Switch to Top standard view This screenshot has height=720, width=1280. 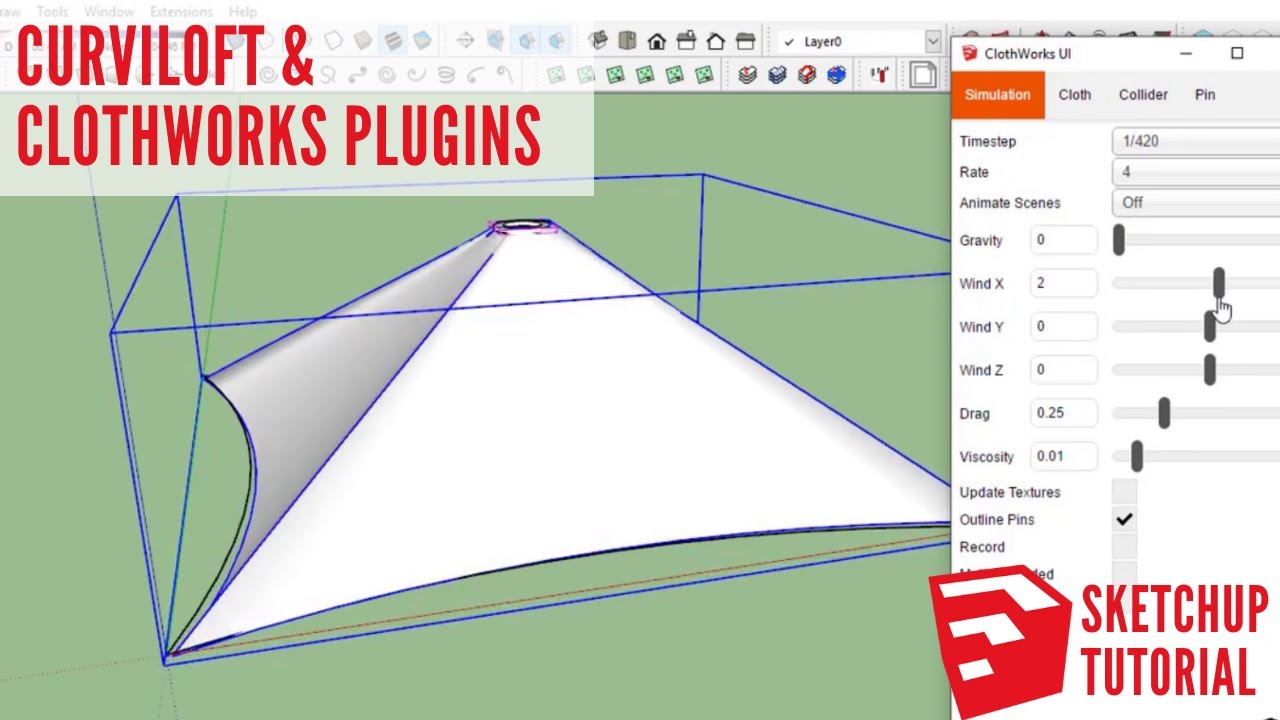click(x=627, y=41)
